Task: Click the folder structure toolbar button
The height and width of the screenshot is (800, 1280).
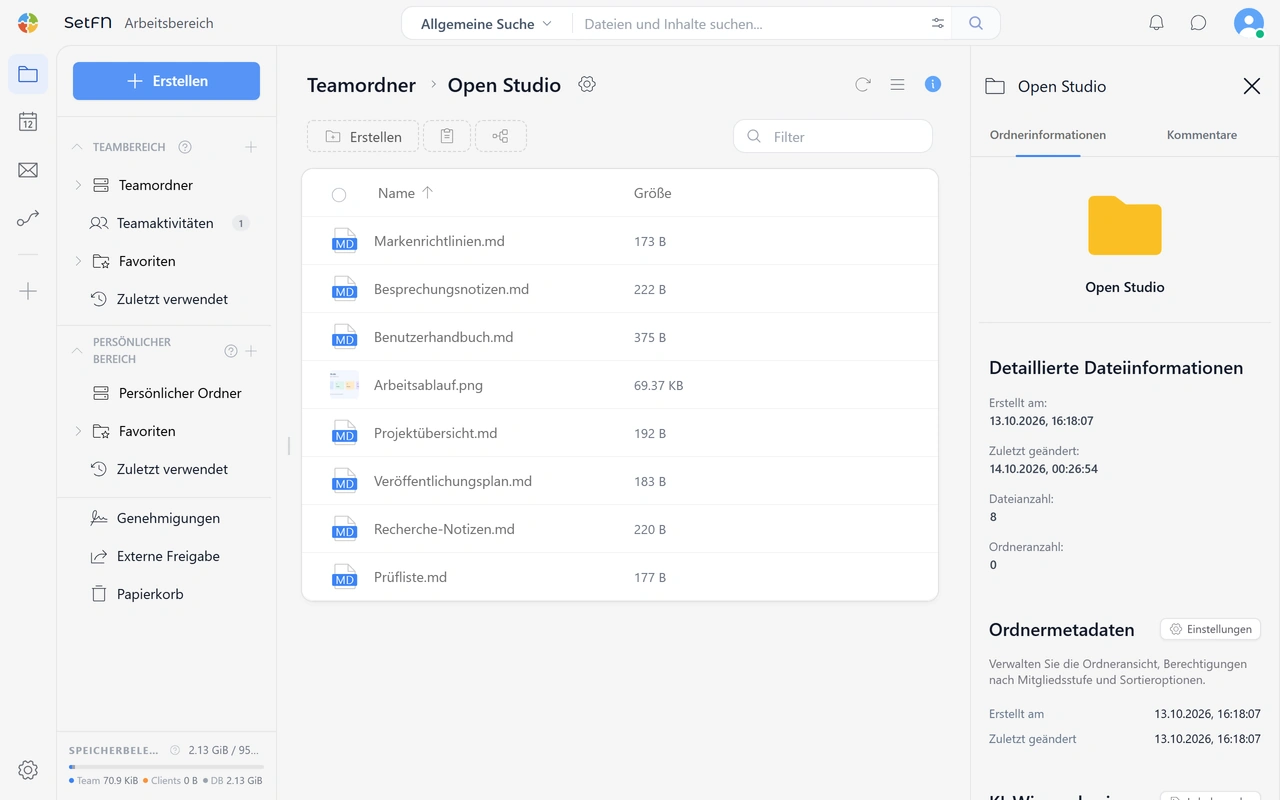Action: coord(501,136)
